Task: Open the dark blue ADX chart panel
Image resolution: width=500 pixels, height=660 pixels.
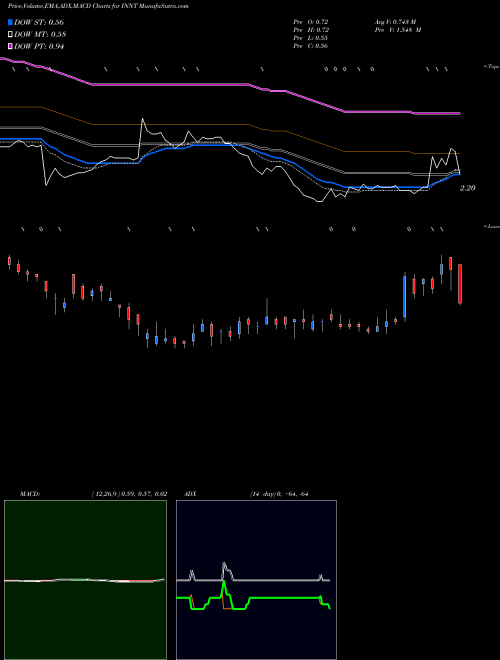Action: (x=256, y=580)
